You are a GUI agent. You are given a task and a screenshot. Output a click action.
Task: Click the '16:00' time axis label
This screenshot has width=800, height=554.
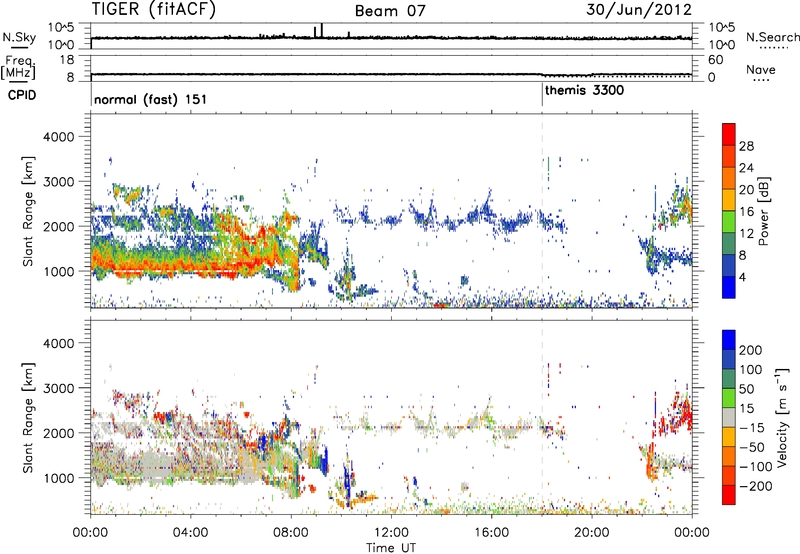pos(491,533)
